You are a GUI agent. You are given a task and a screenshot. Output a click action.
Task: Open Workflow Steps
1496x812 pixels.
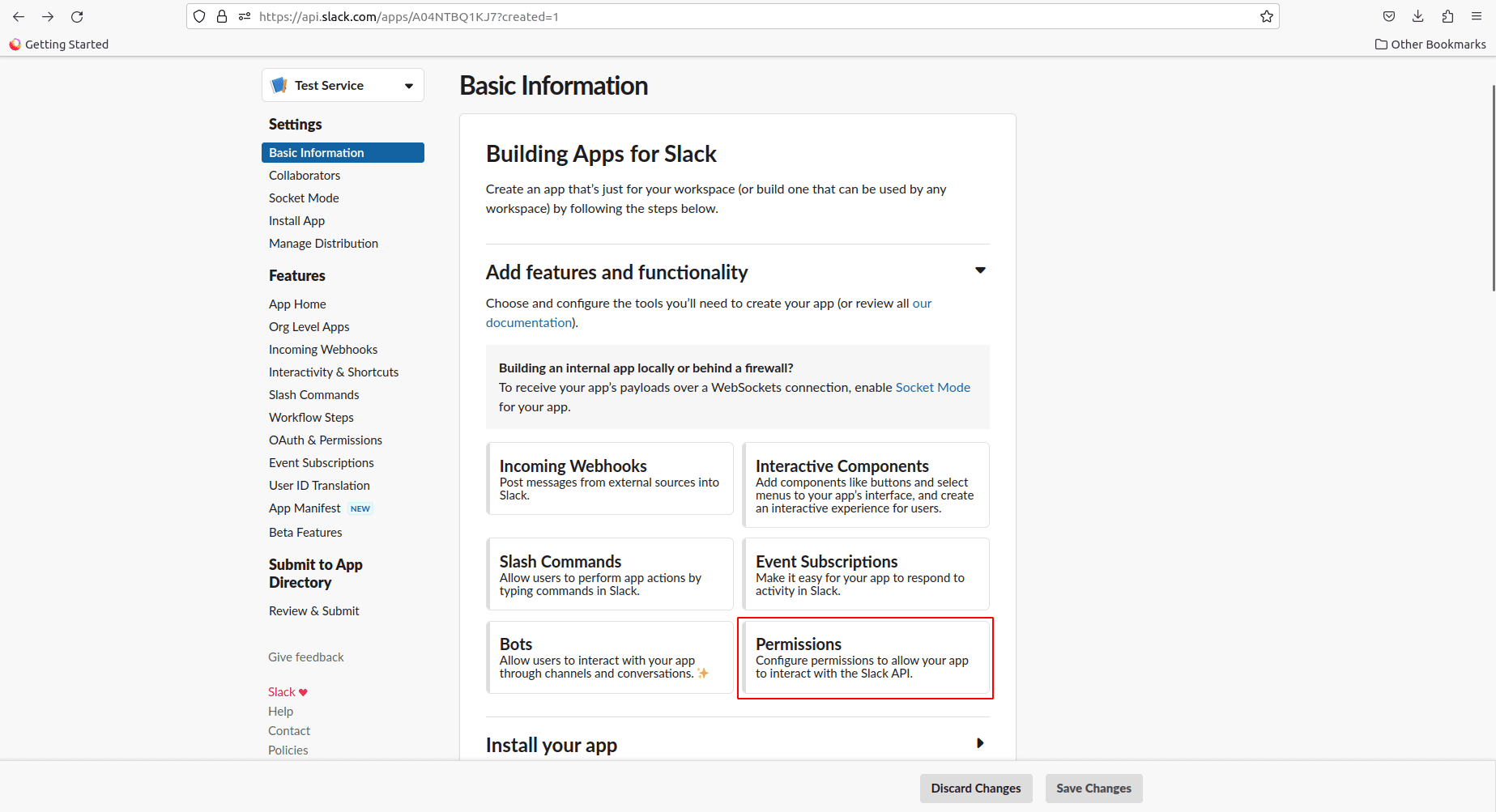pos(311,418)
